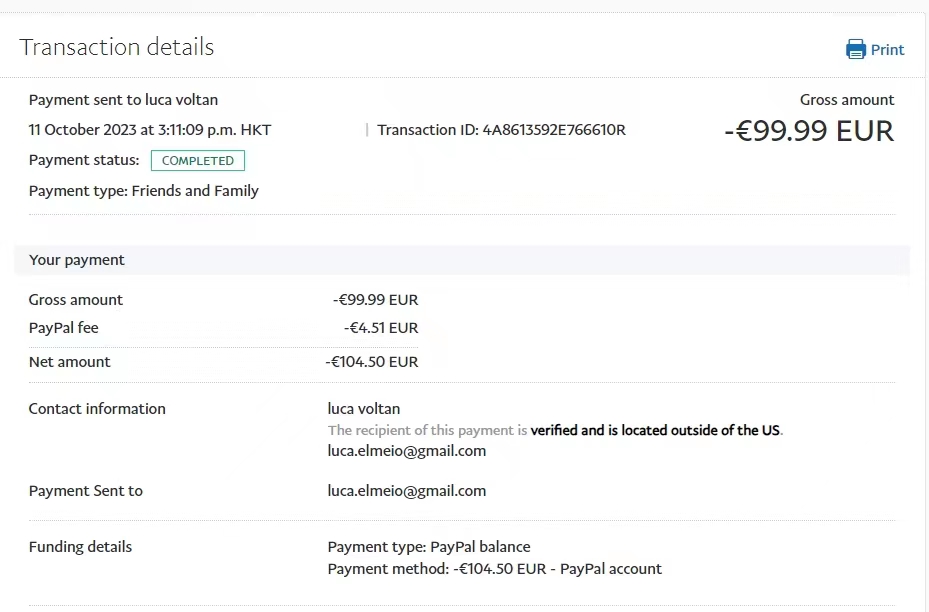Image resolution: width=929 pixels, height=612 pixels.
Task: Click the Print link text
Action: [887, 50]
